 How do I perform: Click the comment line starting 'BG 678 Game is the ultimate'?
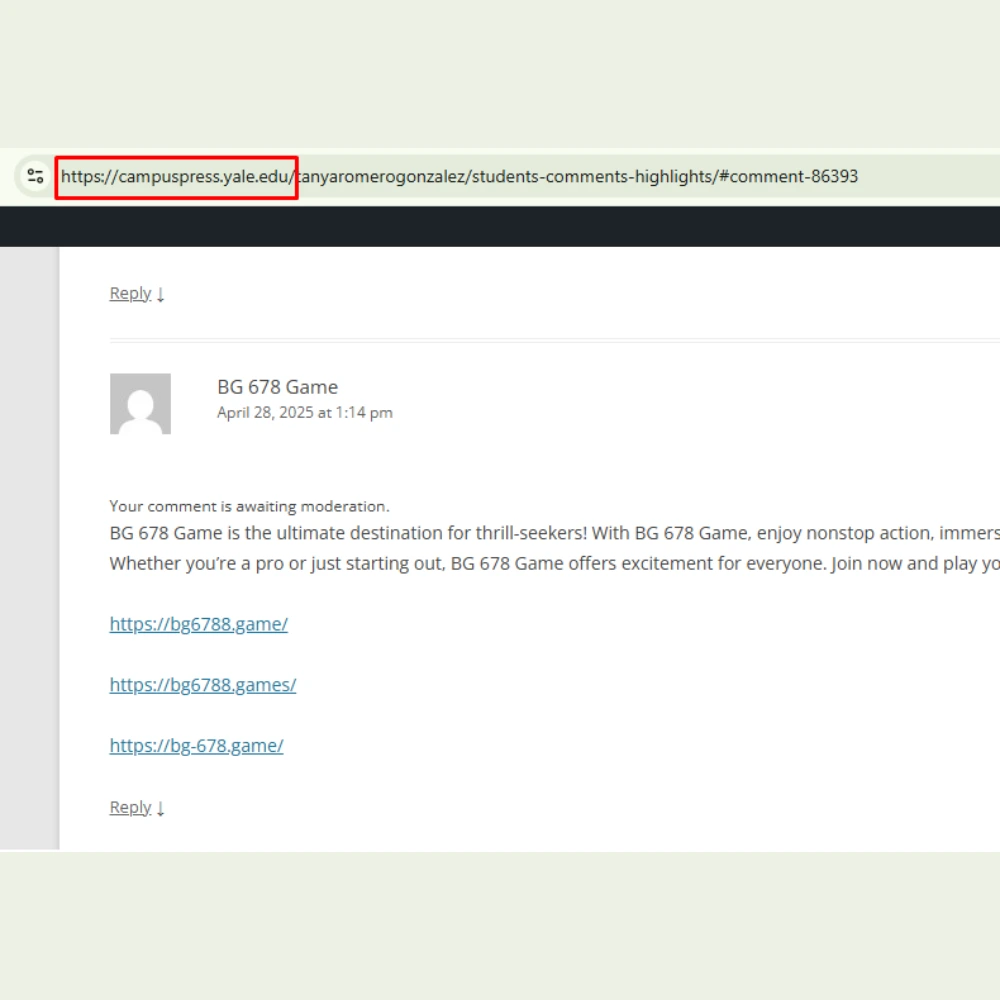click(x=554, y=533)
